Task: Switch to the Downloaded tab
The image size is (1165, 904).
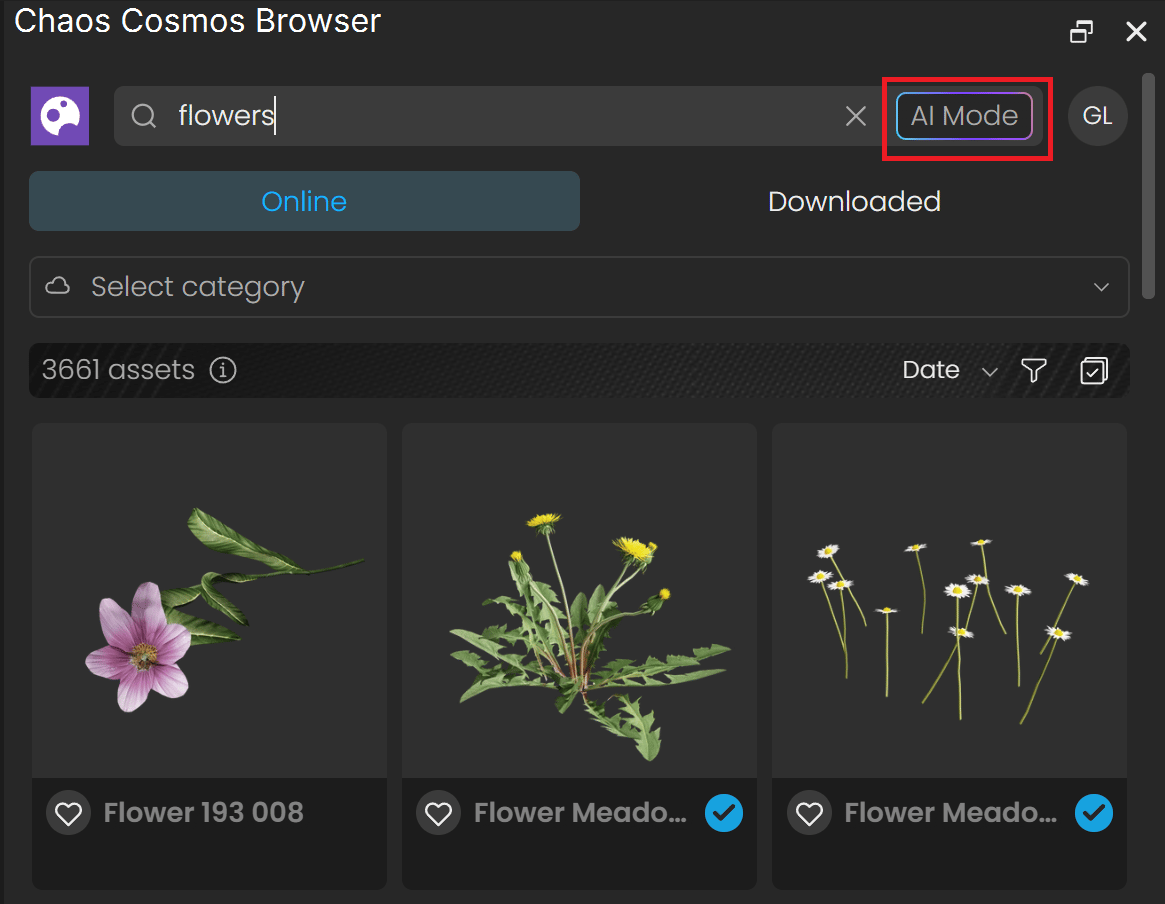Action: 854,201
